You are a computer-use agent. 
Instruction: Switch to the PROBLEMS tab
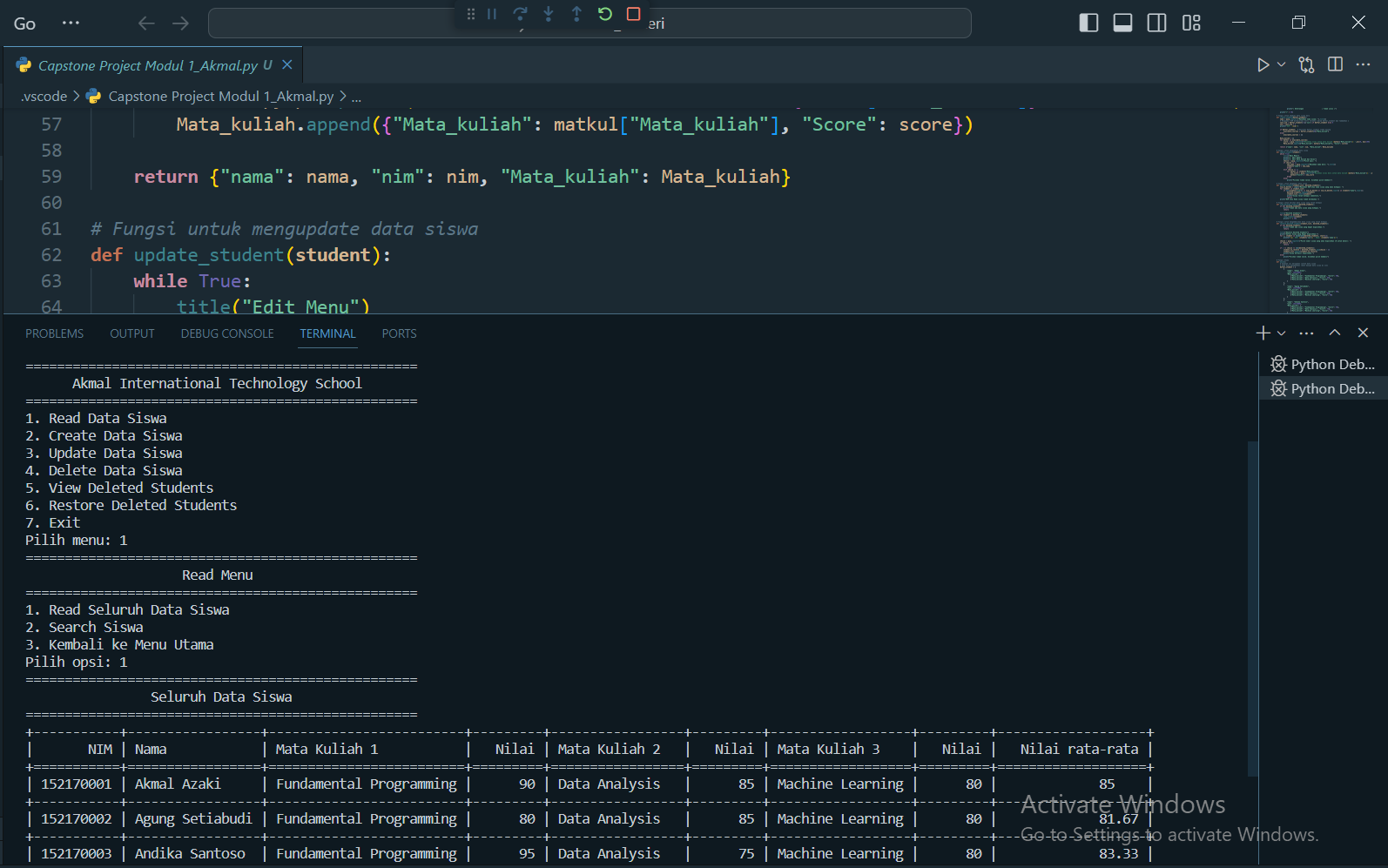[55, 333]
